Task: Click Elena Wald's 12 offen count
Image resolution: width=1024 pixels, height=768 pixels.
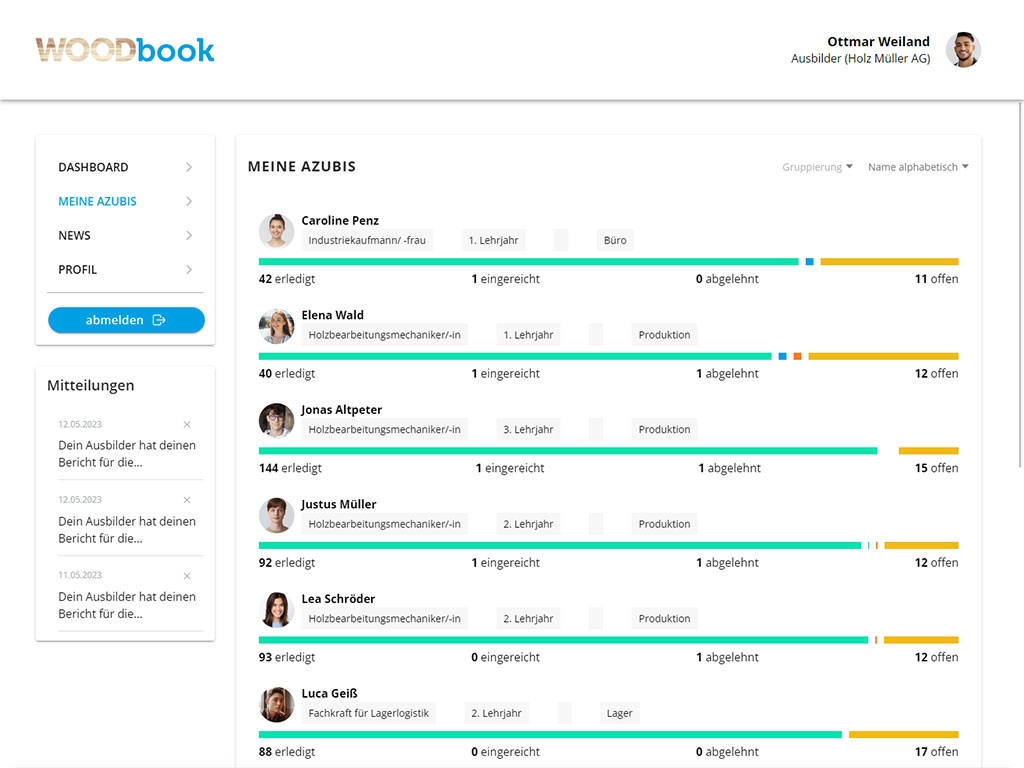Action: point(936,374)
